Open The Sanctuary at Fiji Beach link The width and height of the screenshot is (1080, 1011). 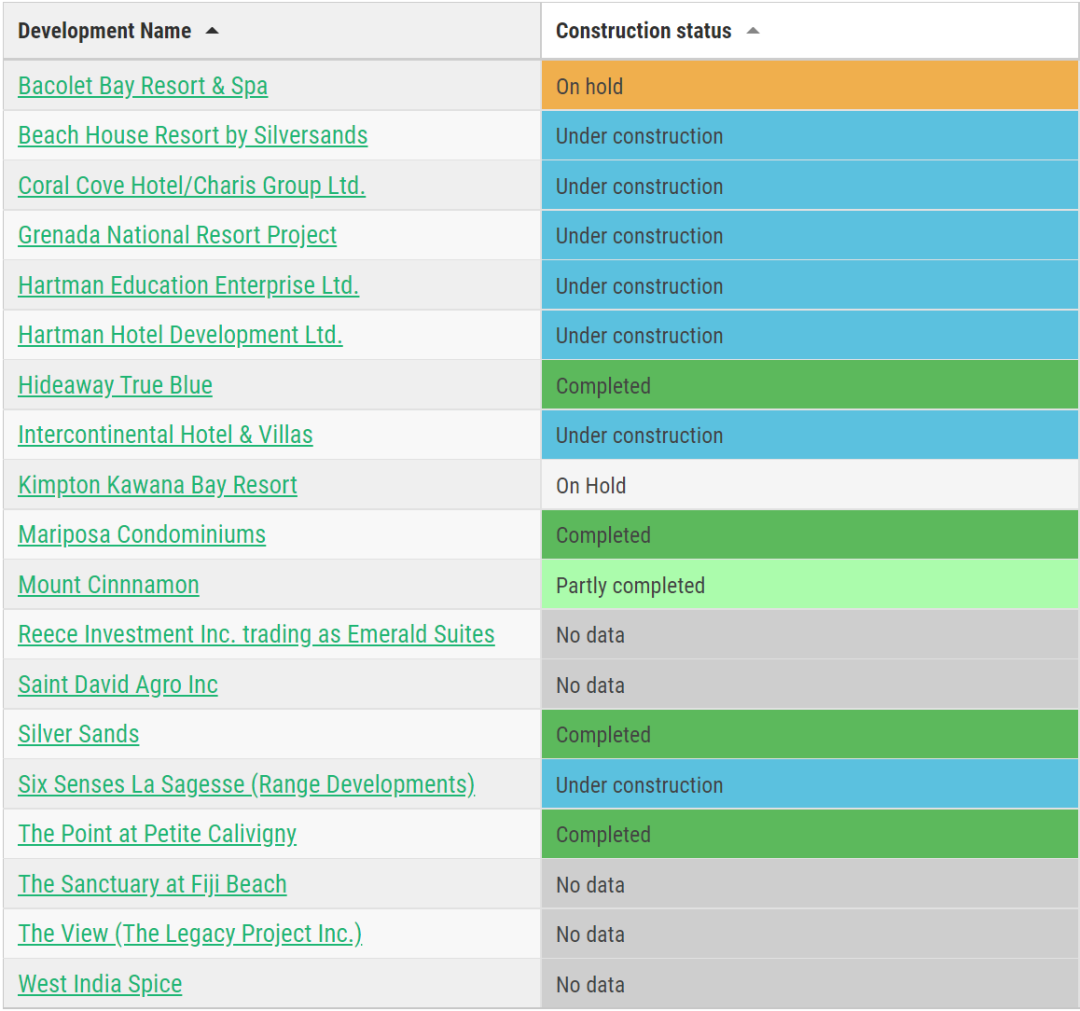coord(152,885)
